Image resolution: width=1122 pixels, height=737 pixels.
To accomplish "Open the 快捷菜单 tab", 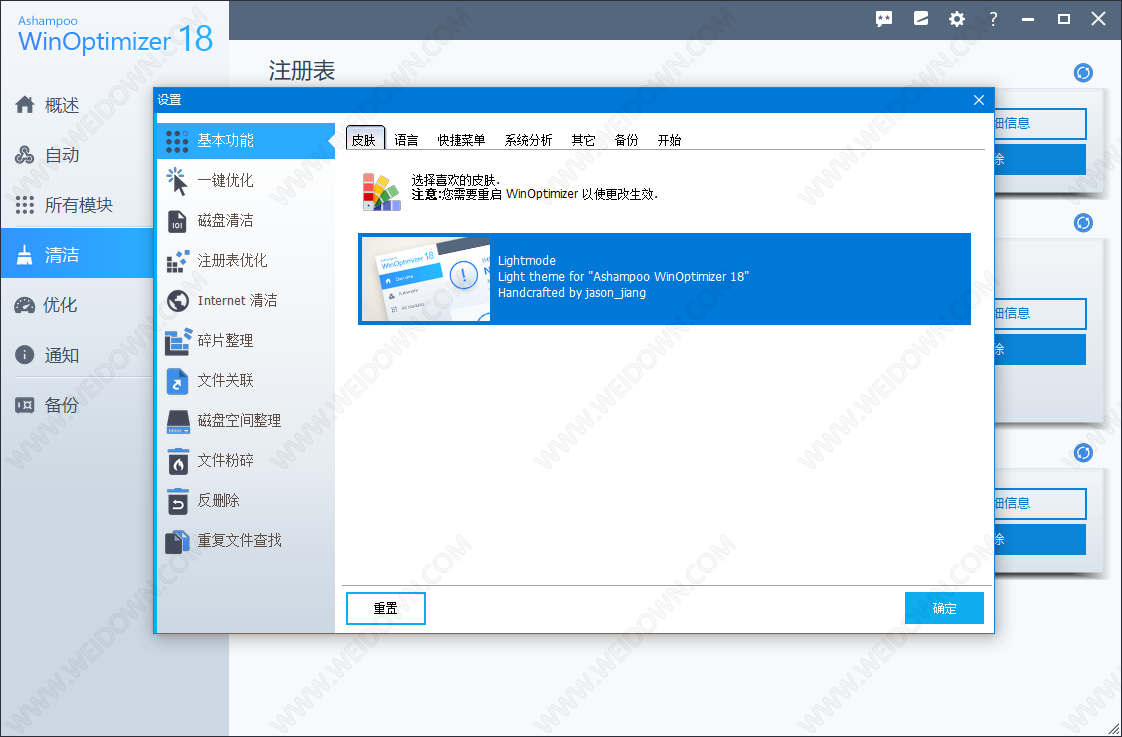I will tap(462, 140).
